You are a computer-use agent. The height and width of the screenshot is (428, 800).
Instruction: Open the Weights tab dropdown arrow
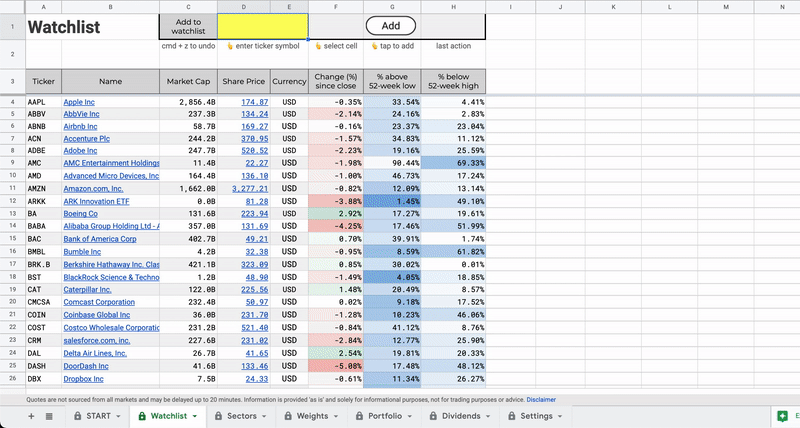[336, 416]
